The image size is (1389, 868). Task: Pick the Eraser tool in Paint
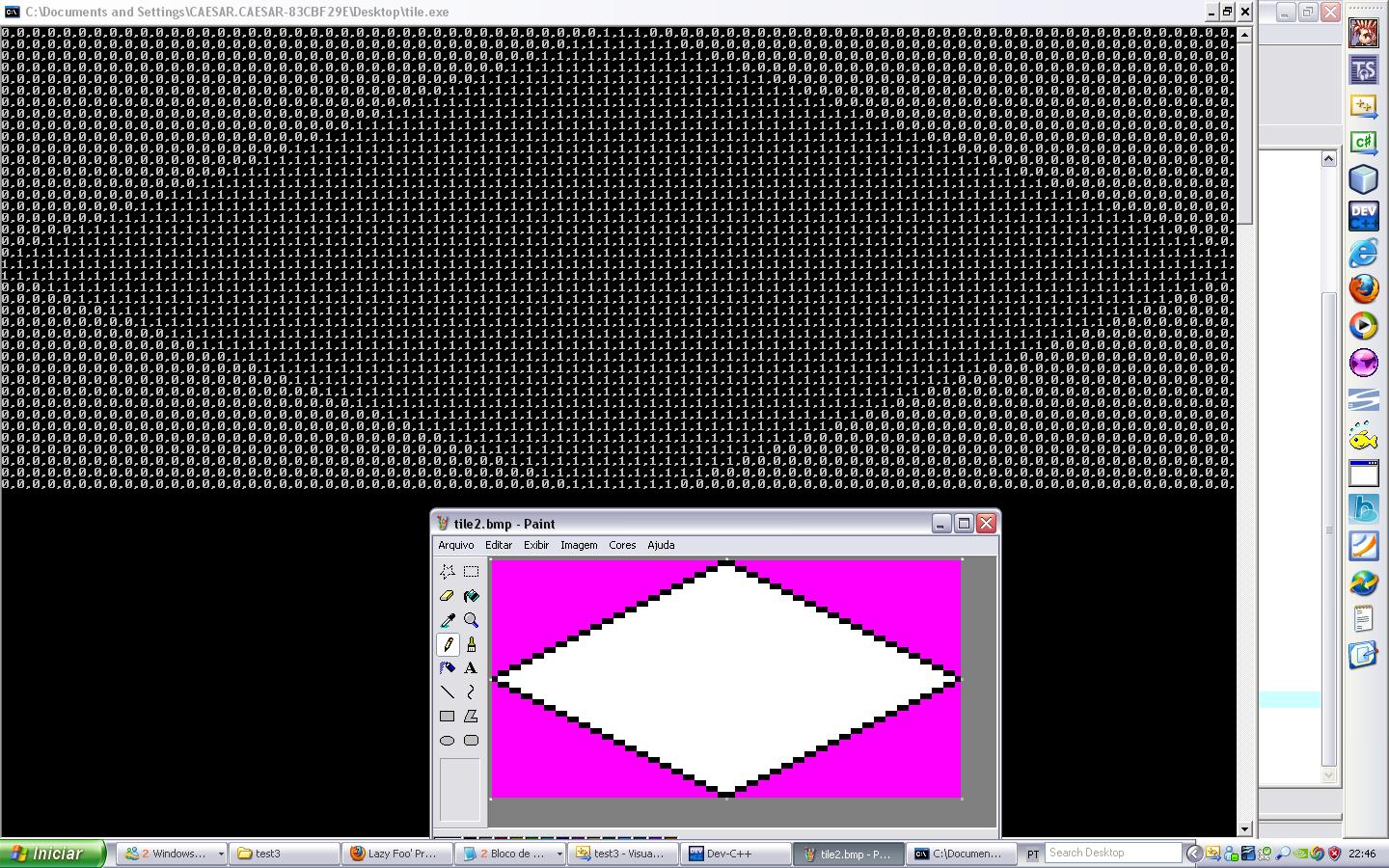coord(448,596)
